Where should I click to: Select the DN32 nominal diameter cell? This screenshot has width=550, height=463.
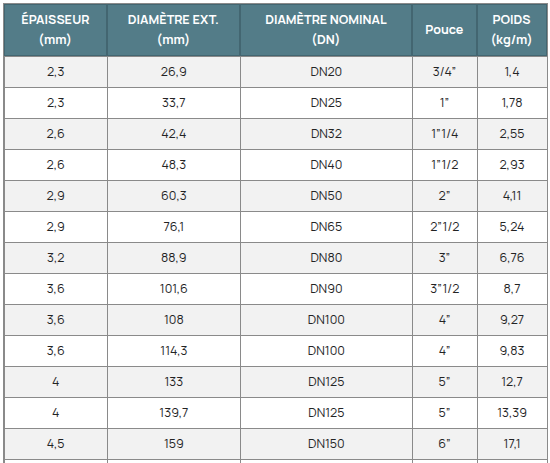(326, 134)
